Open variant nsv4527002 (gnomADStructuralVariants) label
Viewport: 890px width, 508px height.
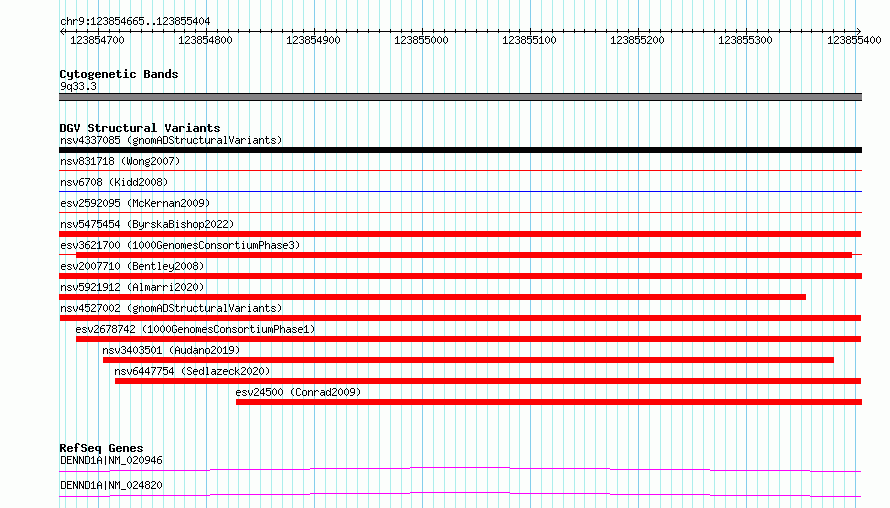pyautogui.click(x=171, y=308)
